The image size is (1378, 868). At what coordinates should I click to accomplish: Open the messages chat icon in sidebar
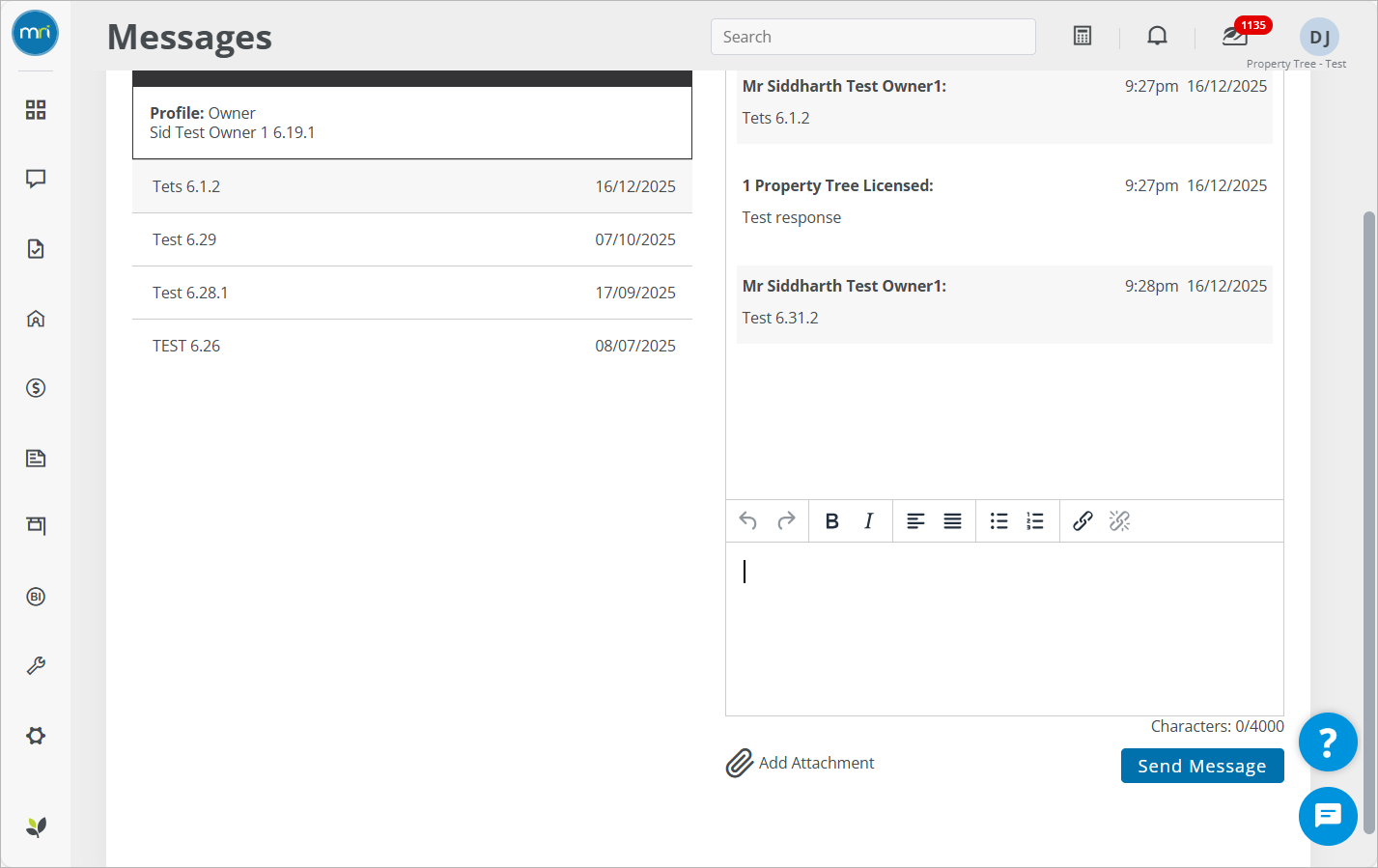pos(36,179)
